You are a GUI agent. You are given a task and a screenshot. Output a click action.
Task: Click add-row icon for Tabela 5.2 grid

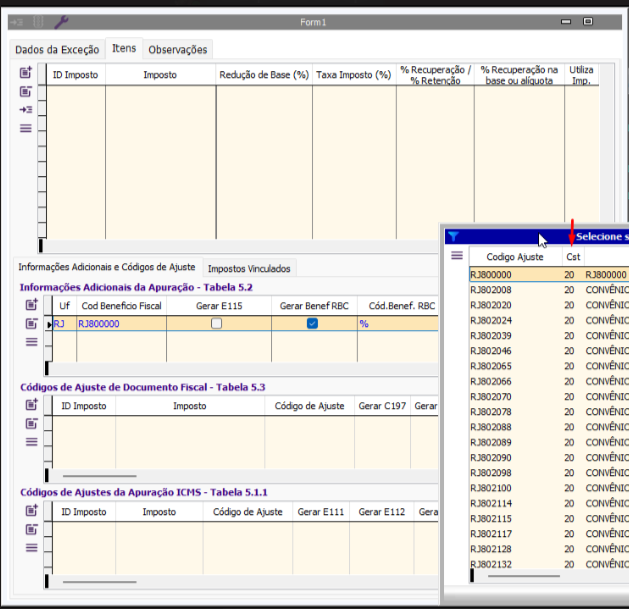[31, 305]
